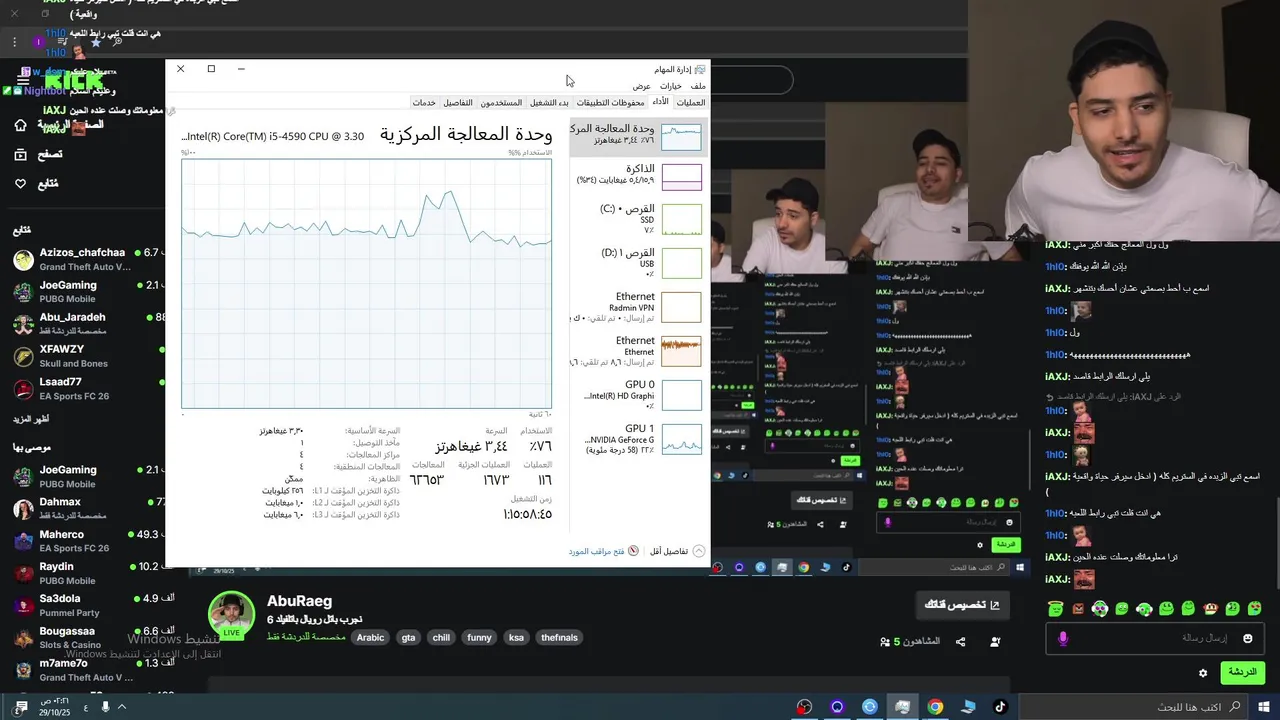Click the orange Ethernet activity graph thumbnail

681,351
